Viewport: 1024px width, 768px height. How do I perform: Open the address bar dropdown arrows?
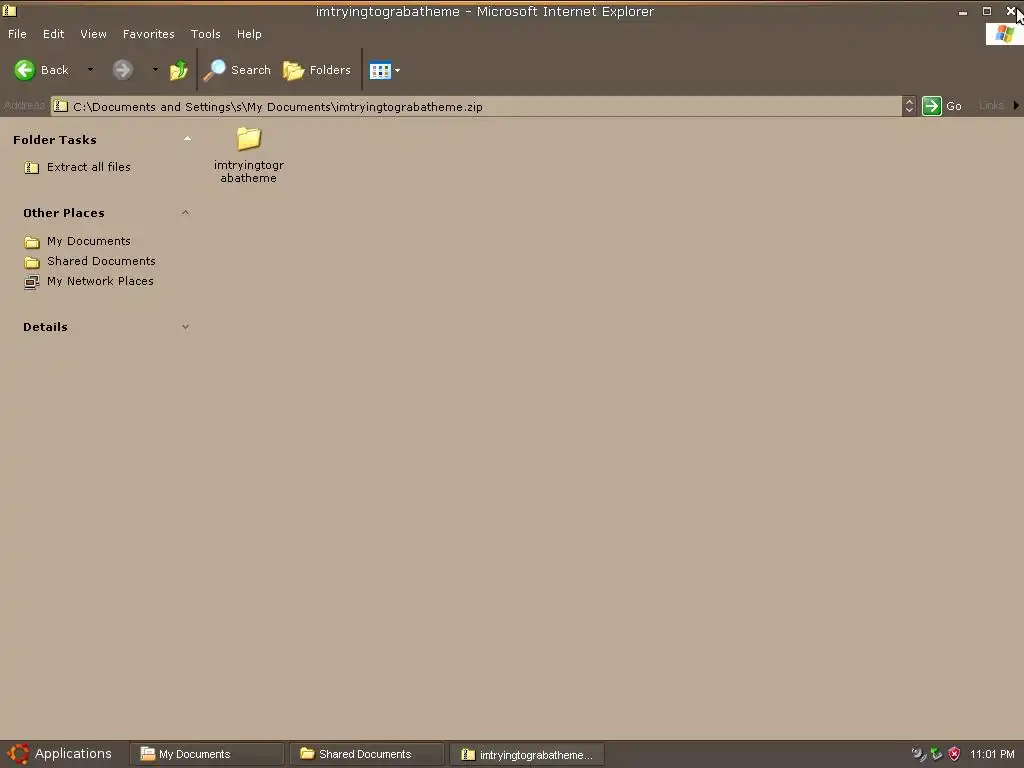click(909, 106)
